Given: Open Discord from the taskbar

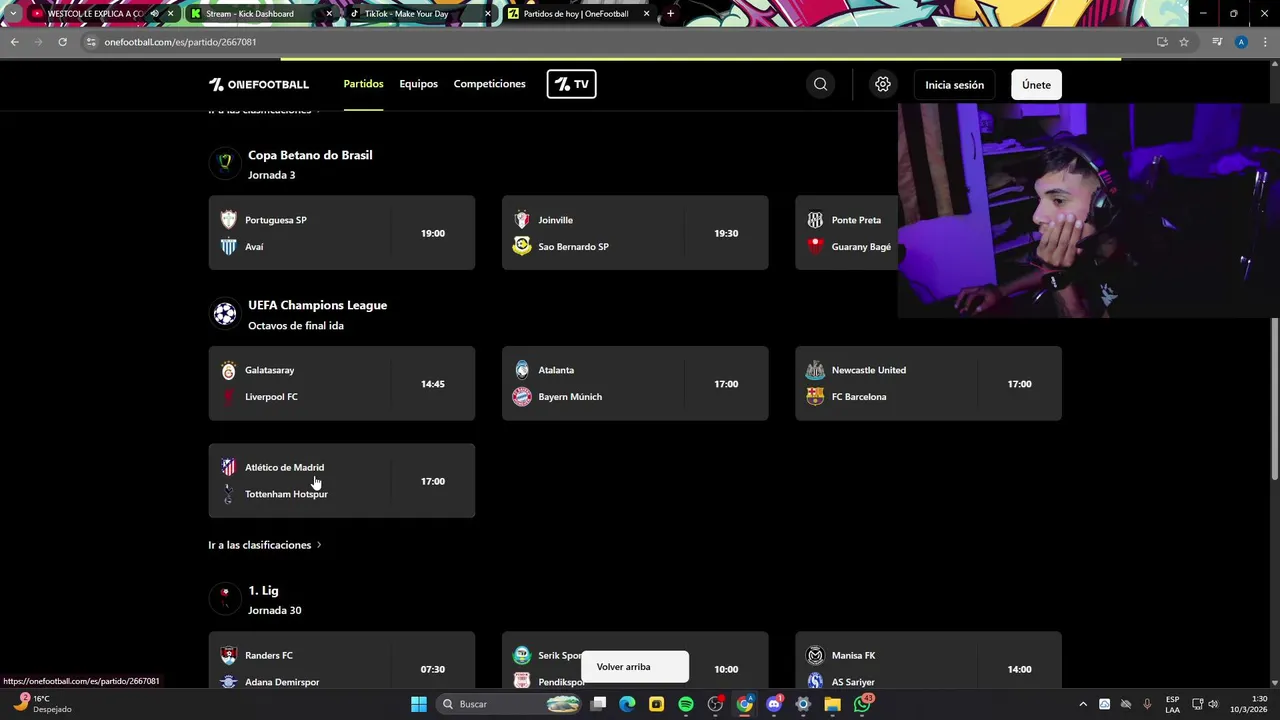Looking at the screenshot, I should tap(773, 704).
